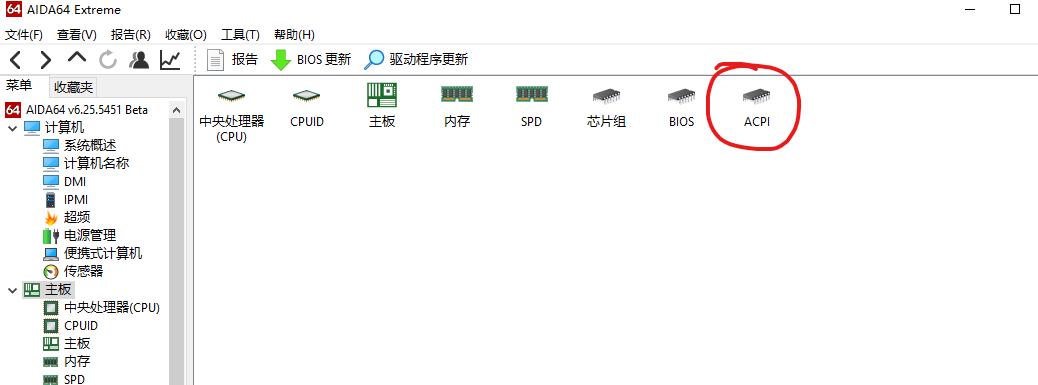Open user management icon in toolbar
The image size is (1038, 385).
139,60
